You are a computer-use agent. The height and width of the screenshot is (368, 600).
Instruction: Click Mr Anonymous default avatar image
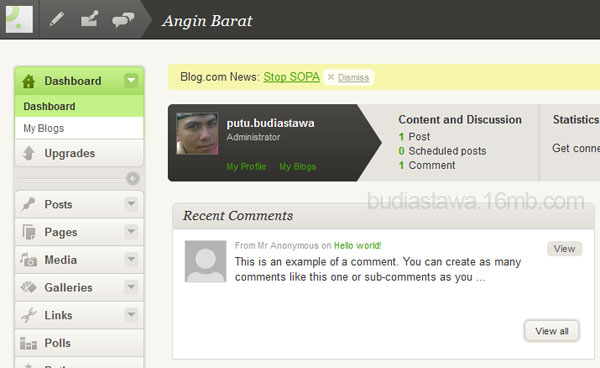pyautogui.click(x=205, y=261)
